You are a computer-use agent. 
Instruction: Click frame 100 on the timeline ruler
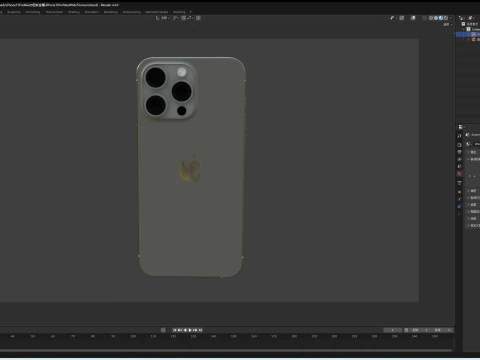pyautogui.click(x=133, y=337)
